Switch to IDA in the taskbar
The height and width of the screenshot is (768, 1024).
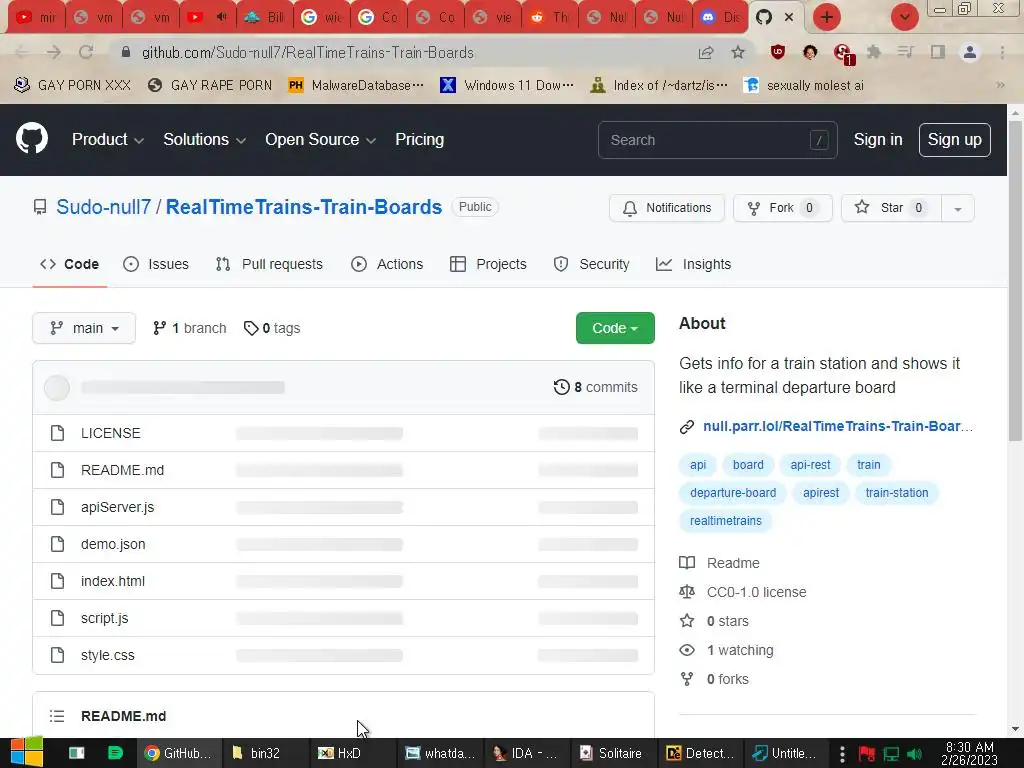pyautogui.click(x=526, y=753)
